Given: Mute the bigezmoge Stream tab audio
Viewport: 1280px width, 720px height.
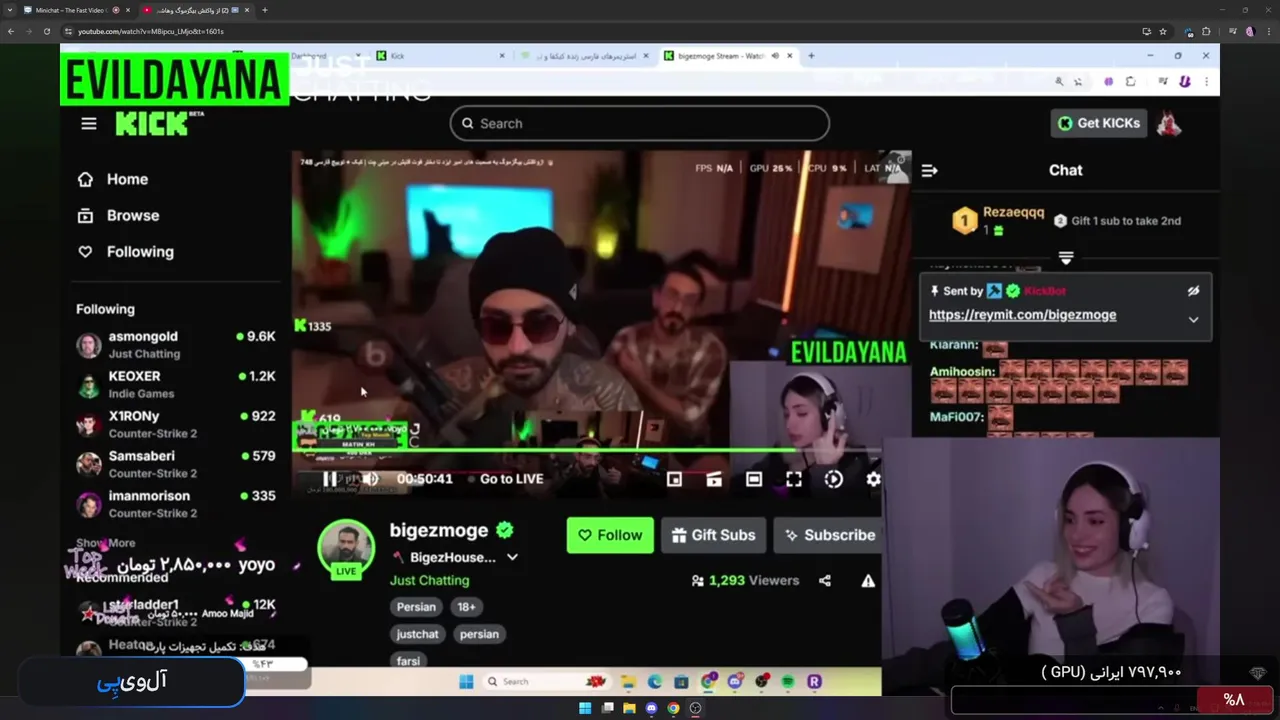Looking at the screenshot, I should pos(775,56).
